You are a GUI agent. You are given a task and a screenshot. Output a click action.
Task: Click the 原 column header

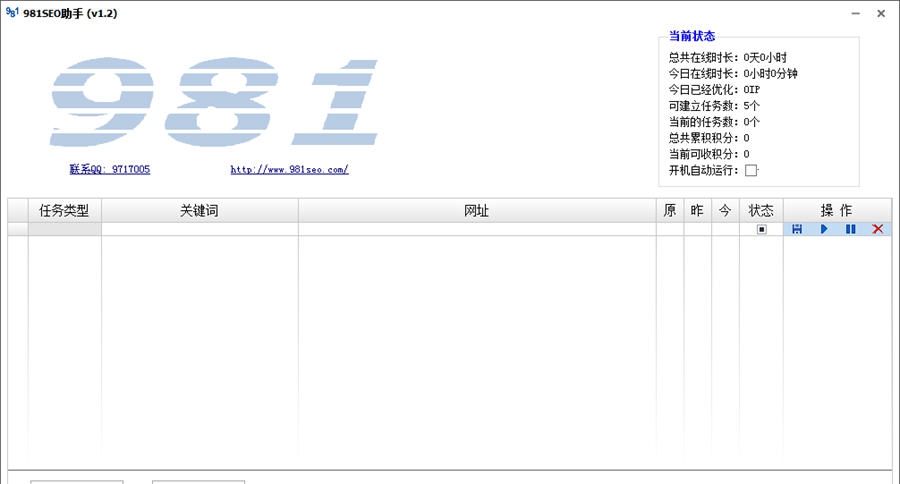click(670, 211)
